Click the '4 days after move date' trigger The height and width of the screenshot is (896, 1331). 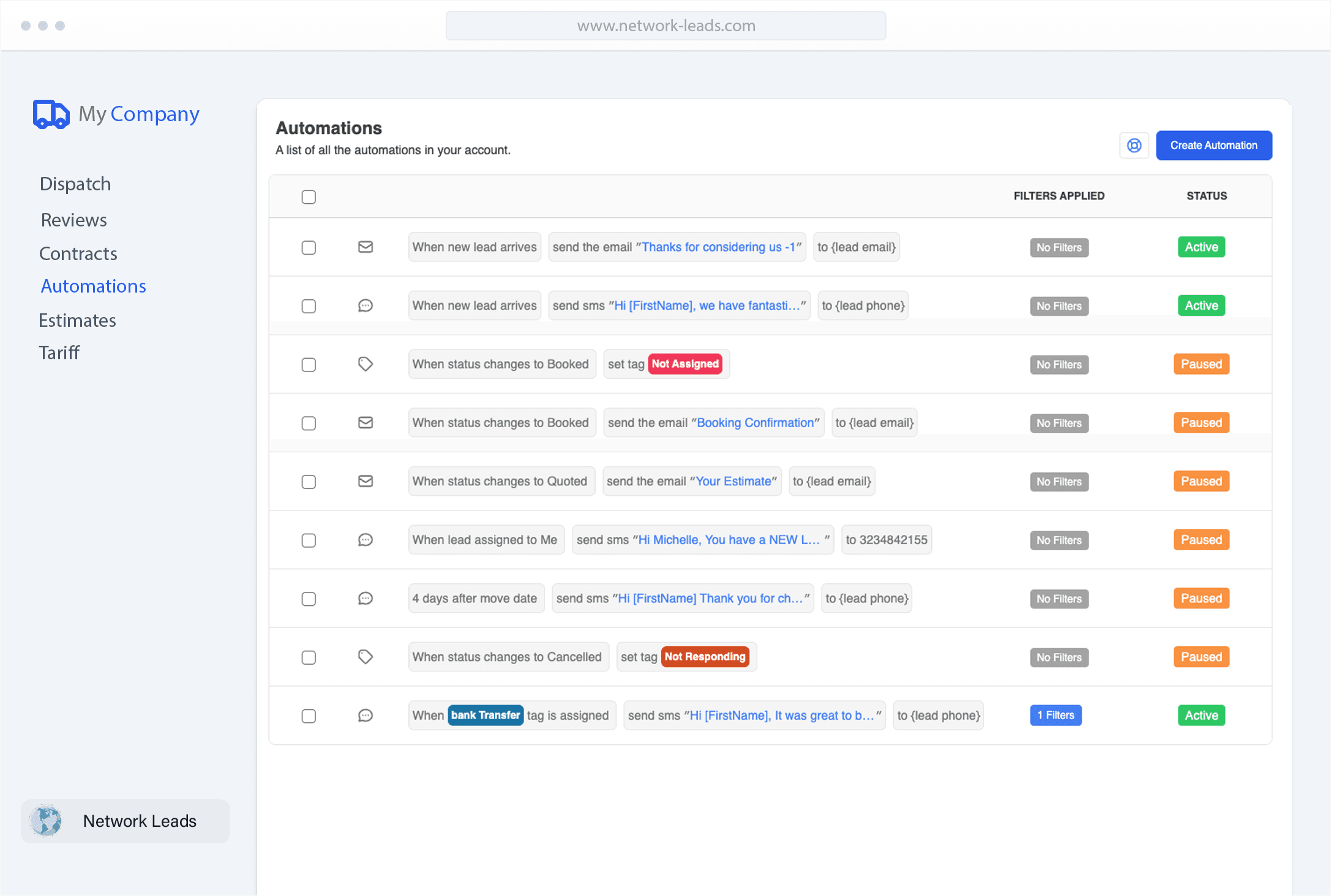coord(476,599)
